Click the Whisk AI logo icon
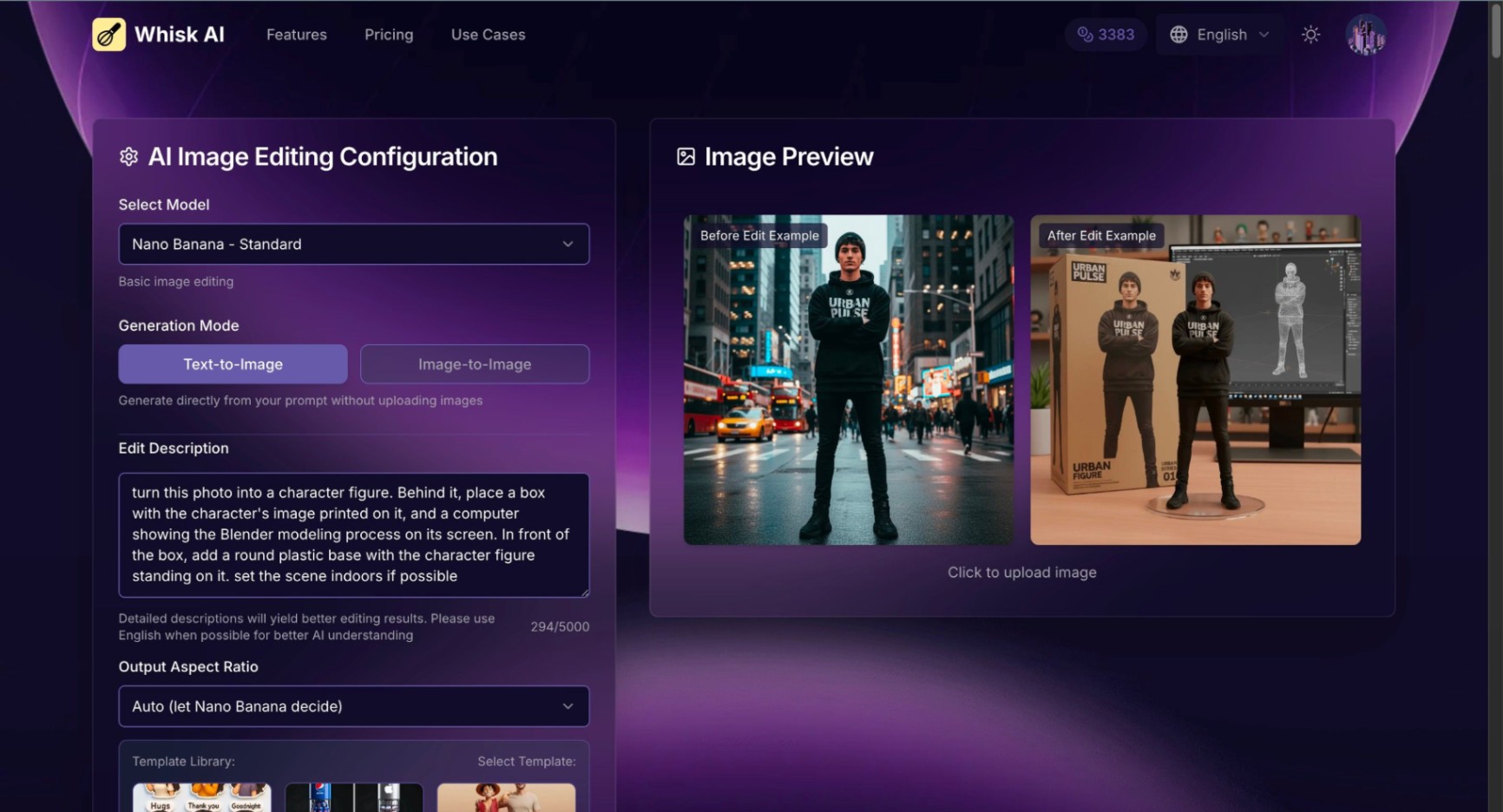This screenshot has height=812, width=1503. pyautogui.click(x=108, y=35)
